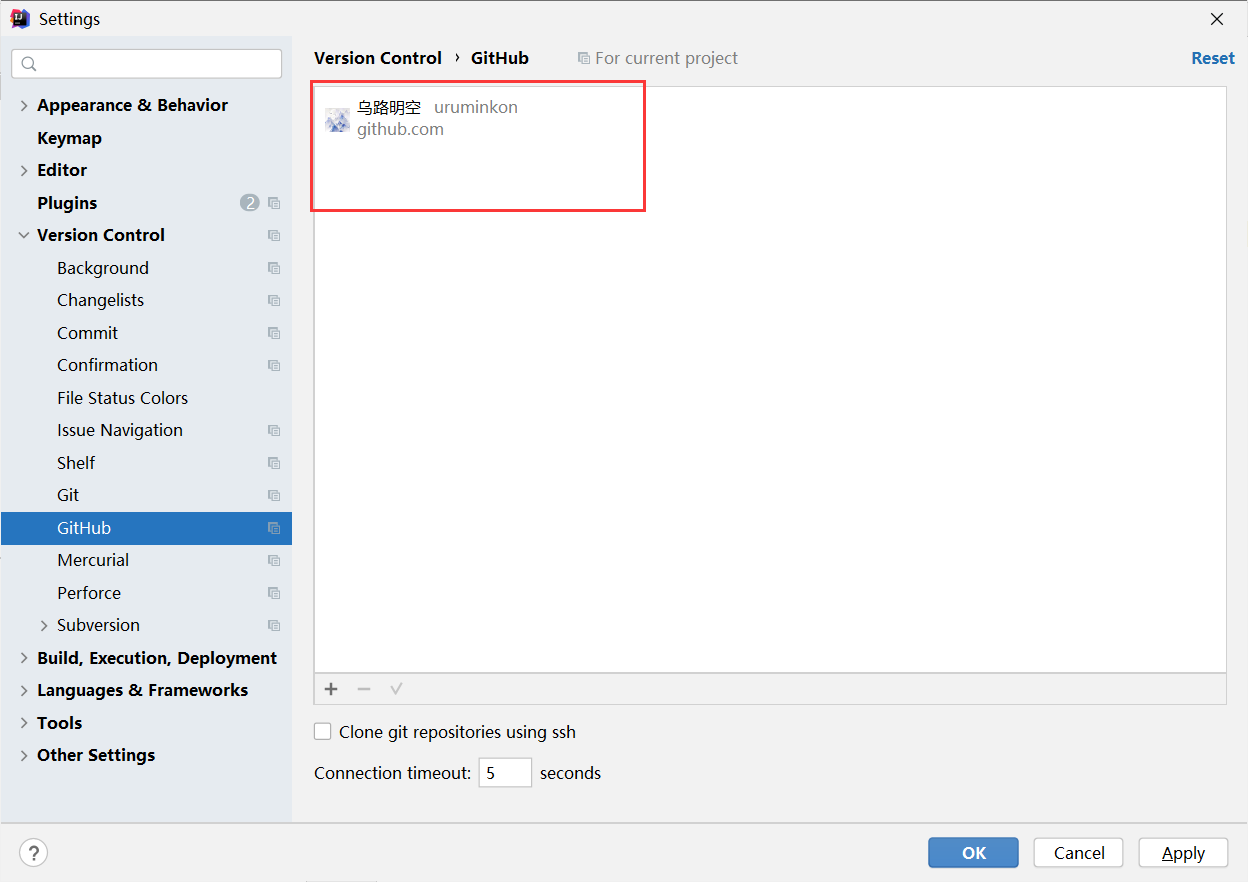Image resolution: width=1248 pixels, height=882 pixels.
Task: Click the Cancel button
Action: point(1079,853)
